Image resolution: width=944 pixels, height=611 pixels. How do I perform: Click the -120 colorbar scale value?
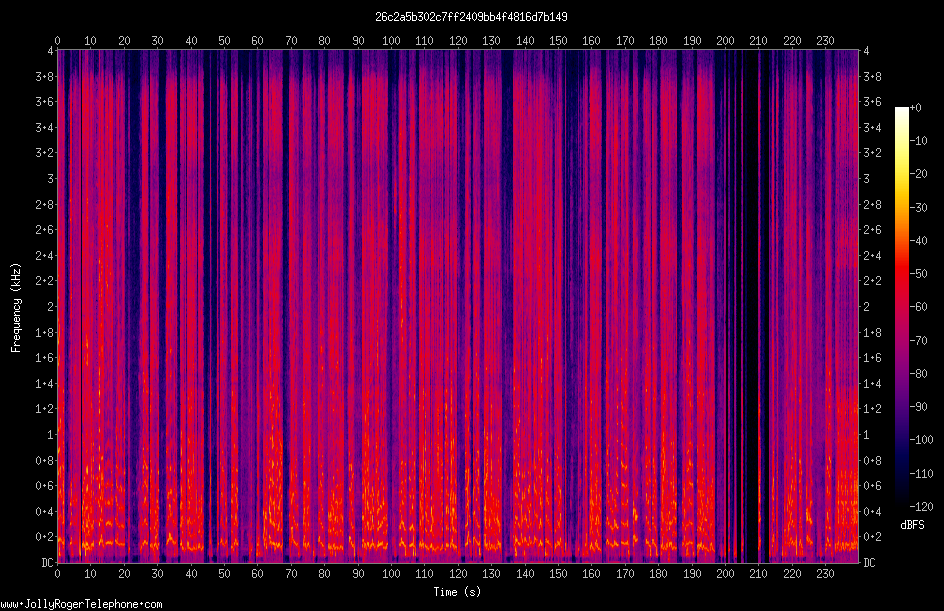[x=921, y=507]
